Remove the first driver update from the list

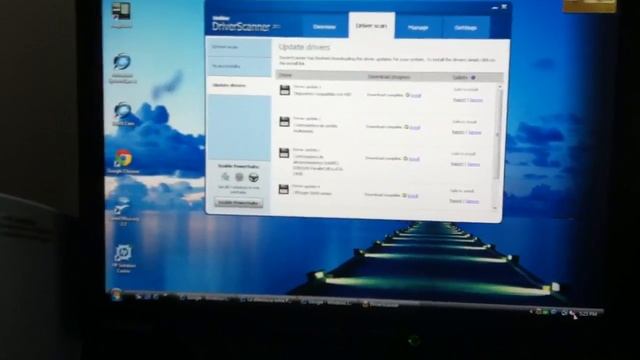pos(476,100)
